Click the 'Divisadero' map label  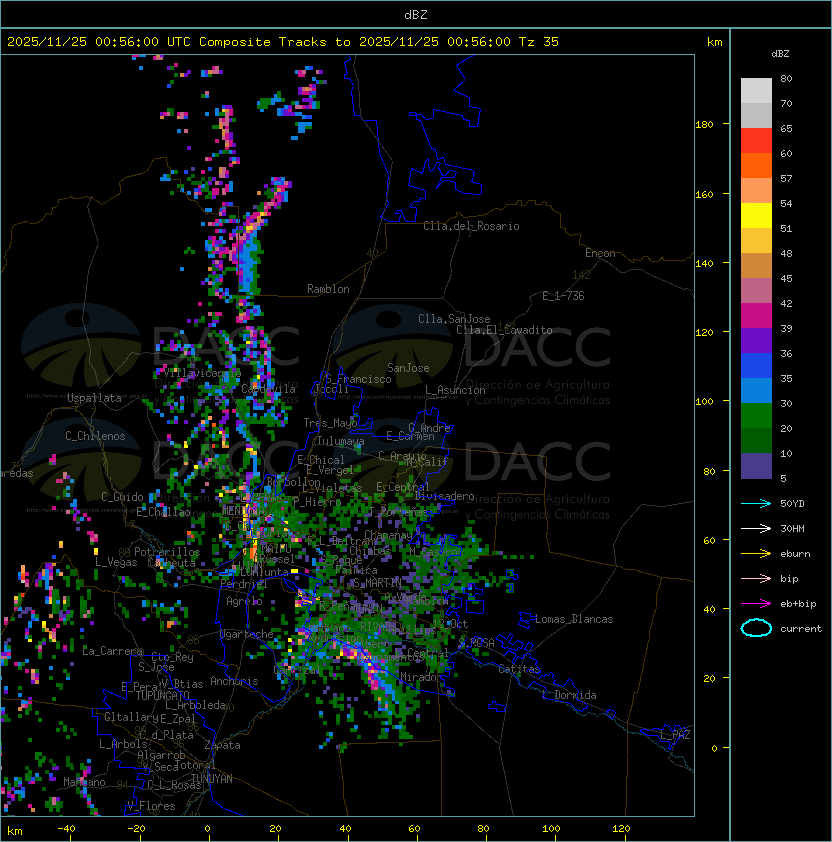444,496
